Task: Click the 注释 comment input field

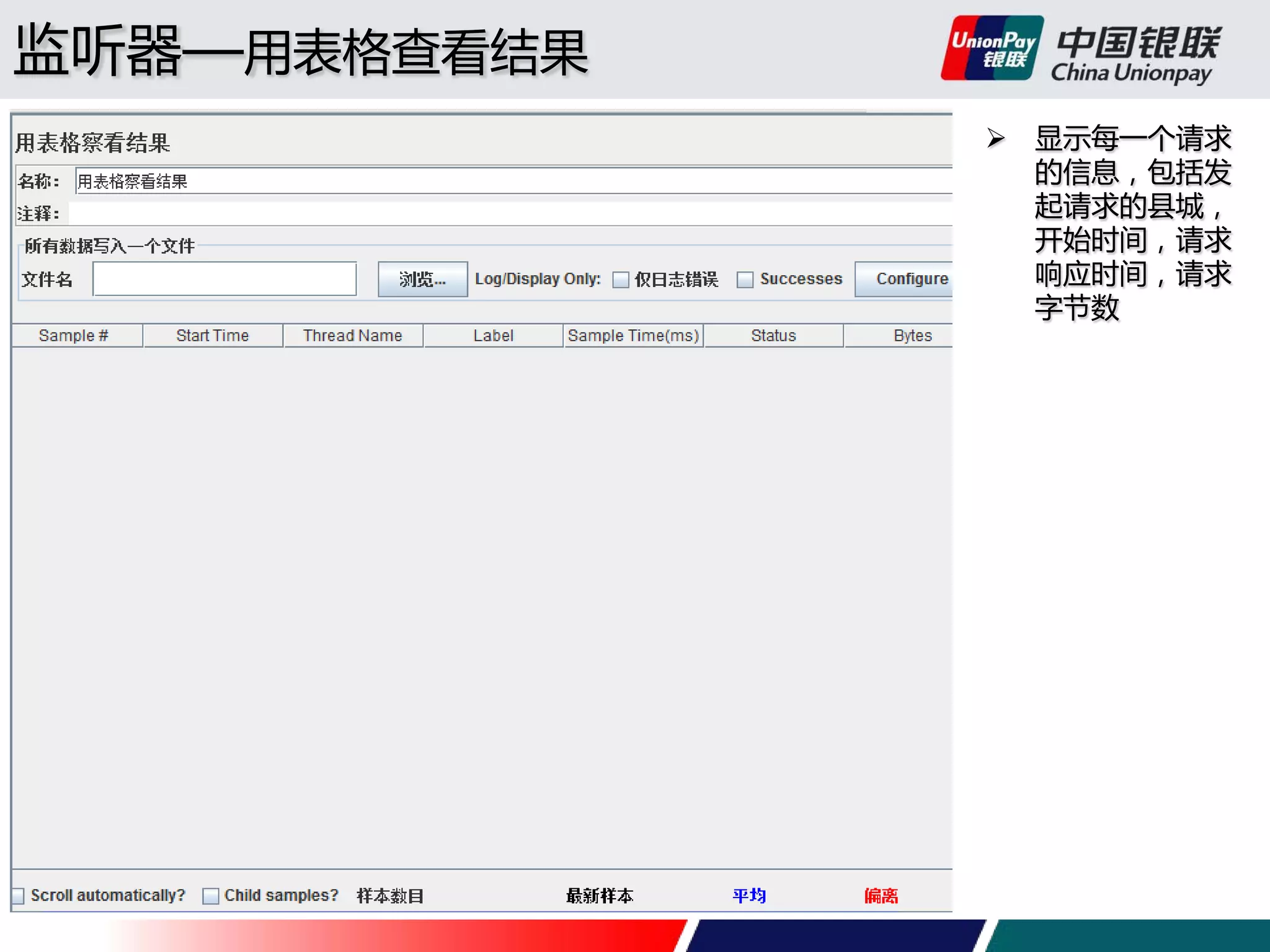Action: (x=510, y=213)
